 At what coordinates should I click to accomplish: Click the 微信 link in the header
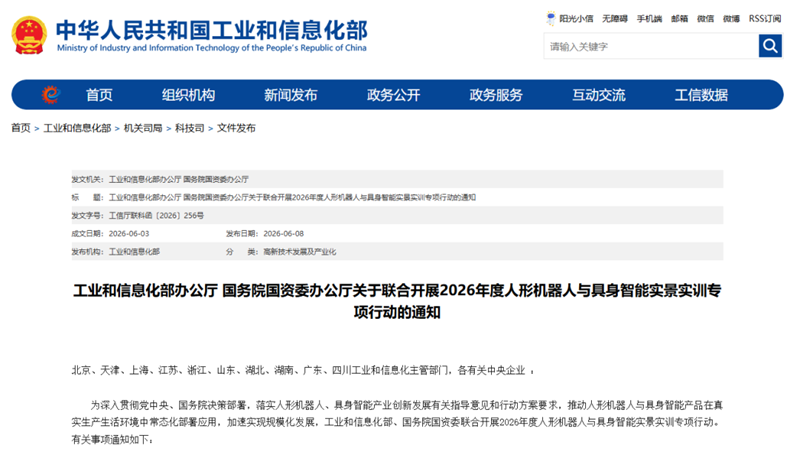click(706, 19)
